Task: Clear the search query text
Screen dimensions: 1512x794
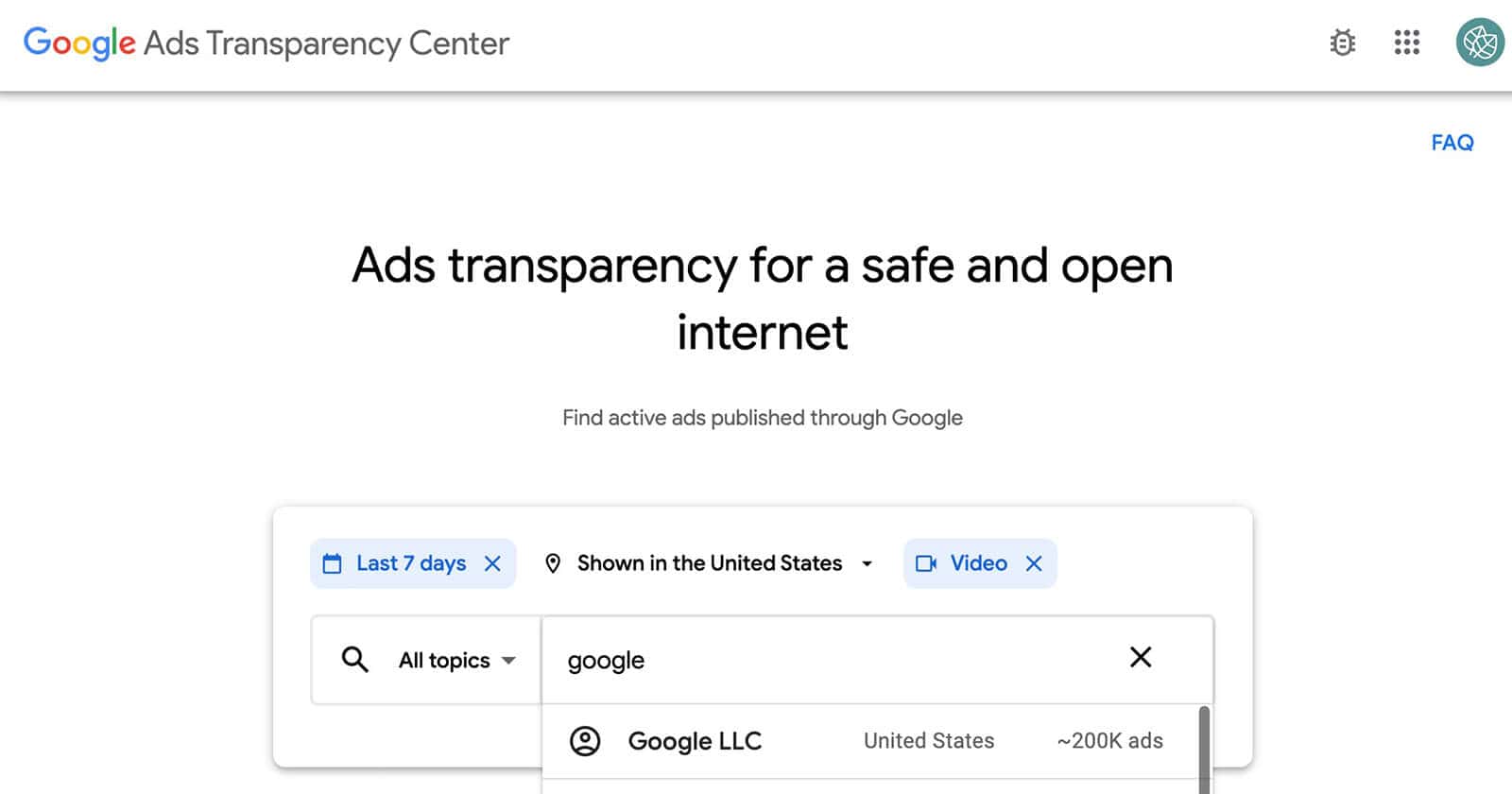Action: (1141, 658)
